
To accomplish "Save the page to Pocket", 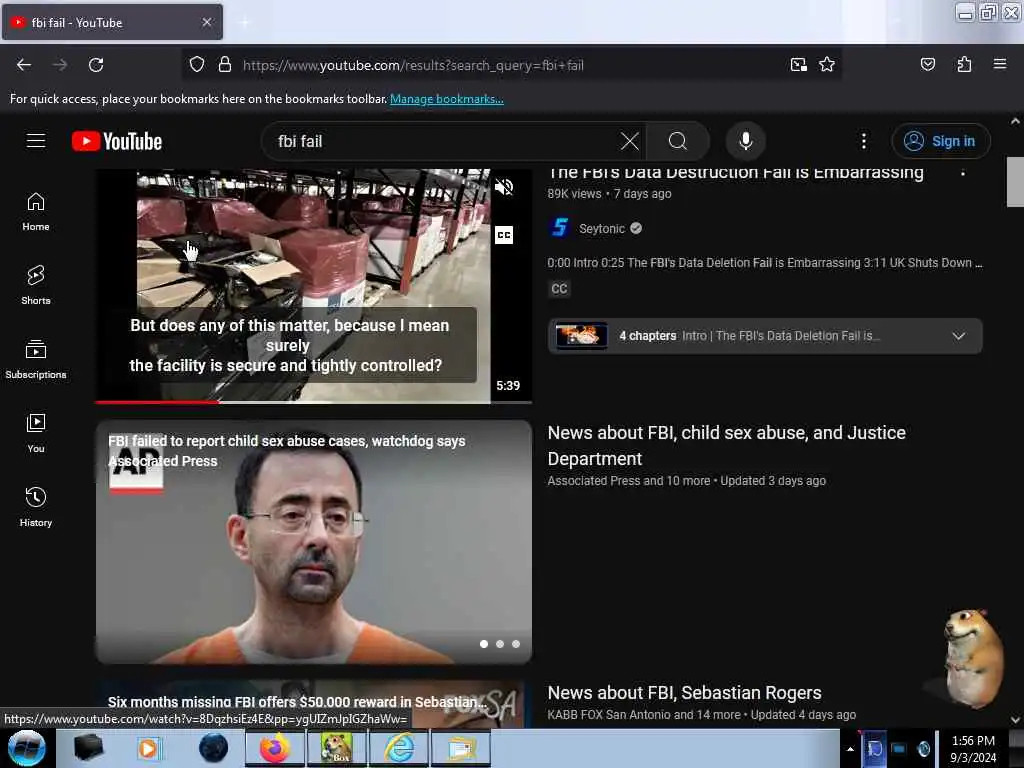I will pos(927,64).
